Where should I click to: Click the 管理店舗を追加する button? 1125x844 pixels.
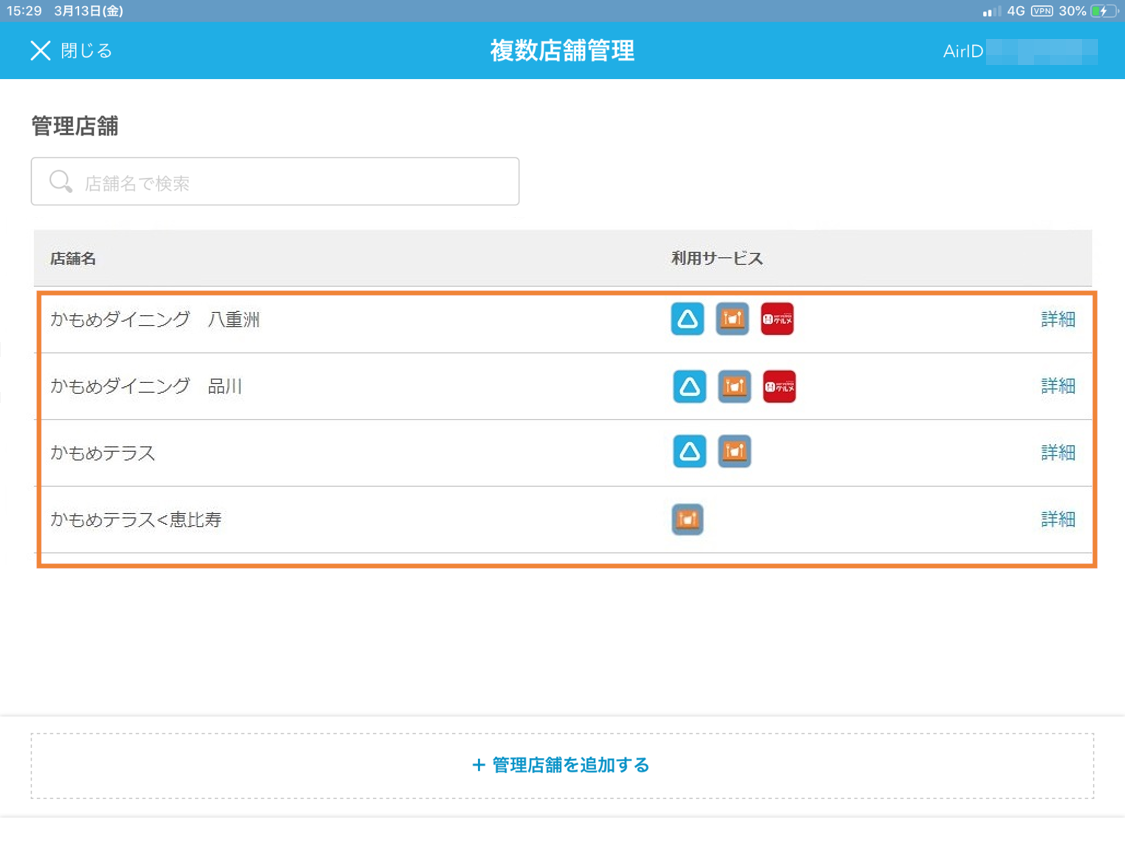pyautogui.click(x=562, y=765)
